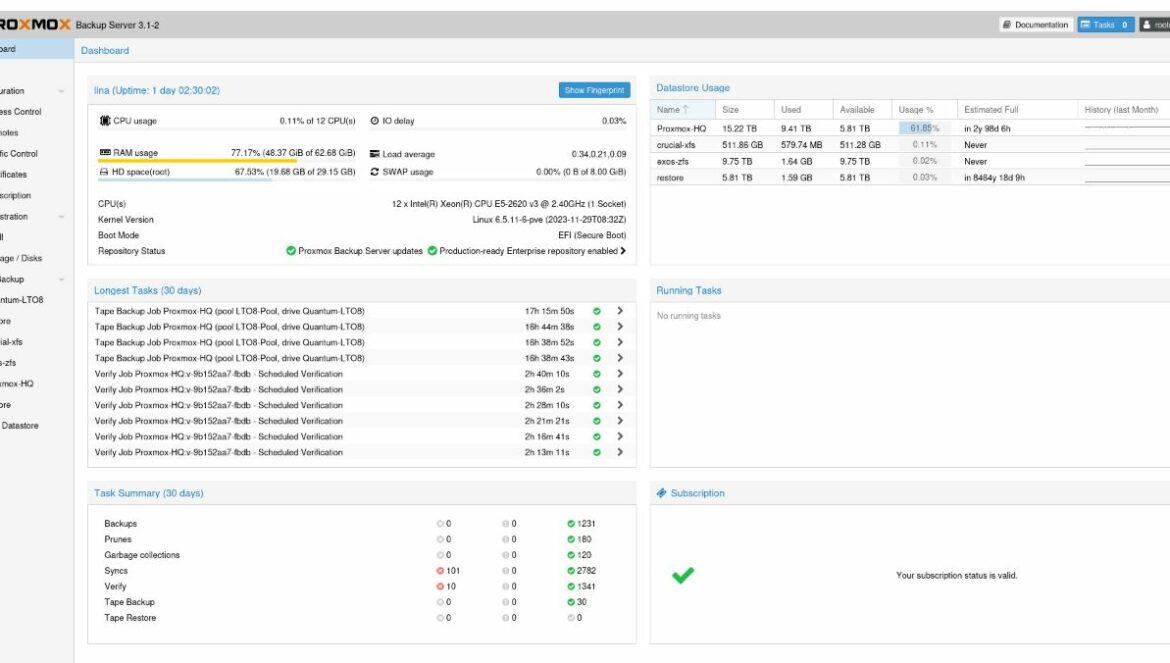Click the RAM usage memory icon

[x=105, y=153]
